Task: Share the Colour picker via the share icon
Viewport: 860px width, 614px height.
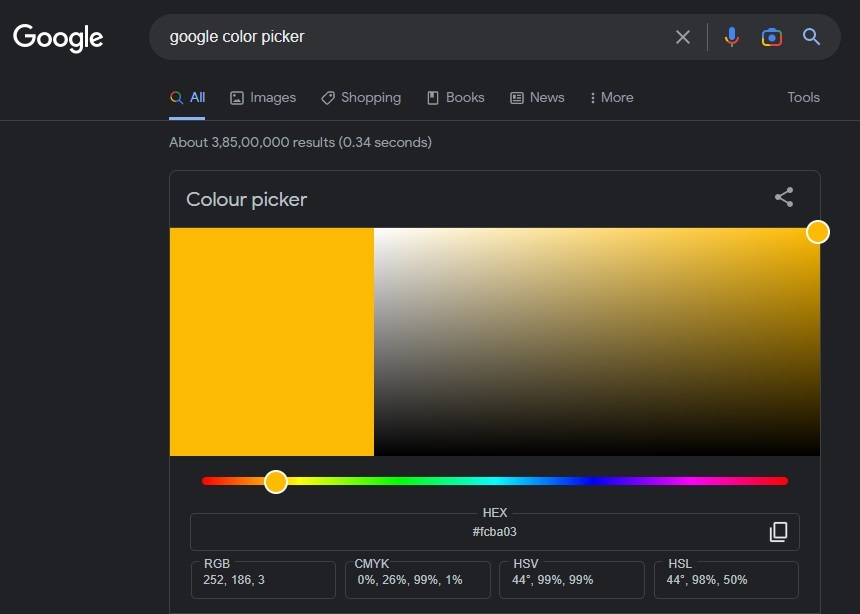Action: (784, 197)
